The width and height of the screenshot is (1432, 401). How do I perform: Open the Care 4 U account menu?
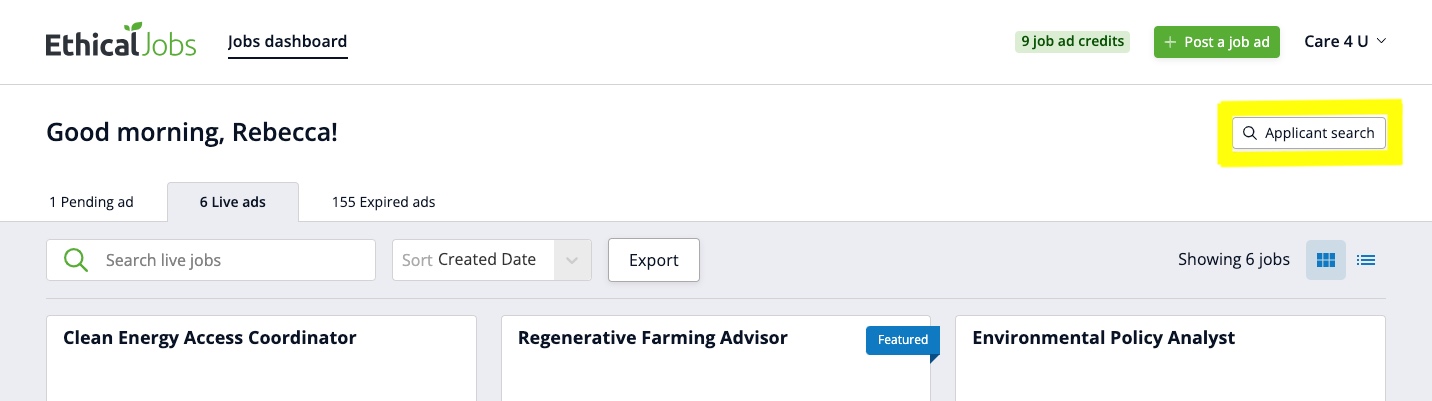click(x=1345, y=42)
